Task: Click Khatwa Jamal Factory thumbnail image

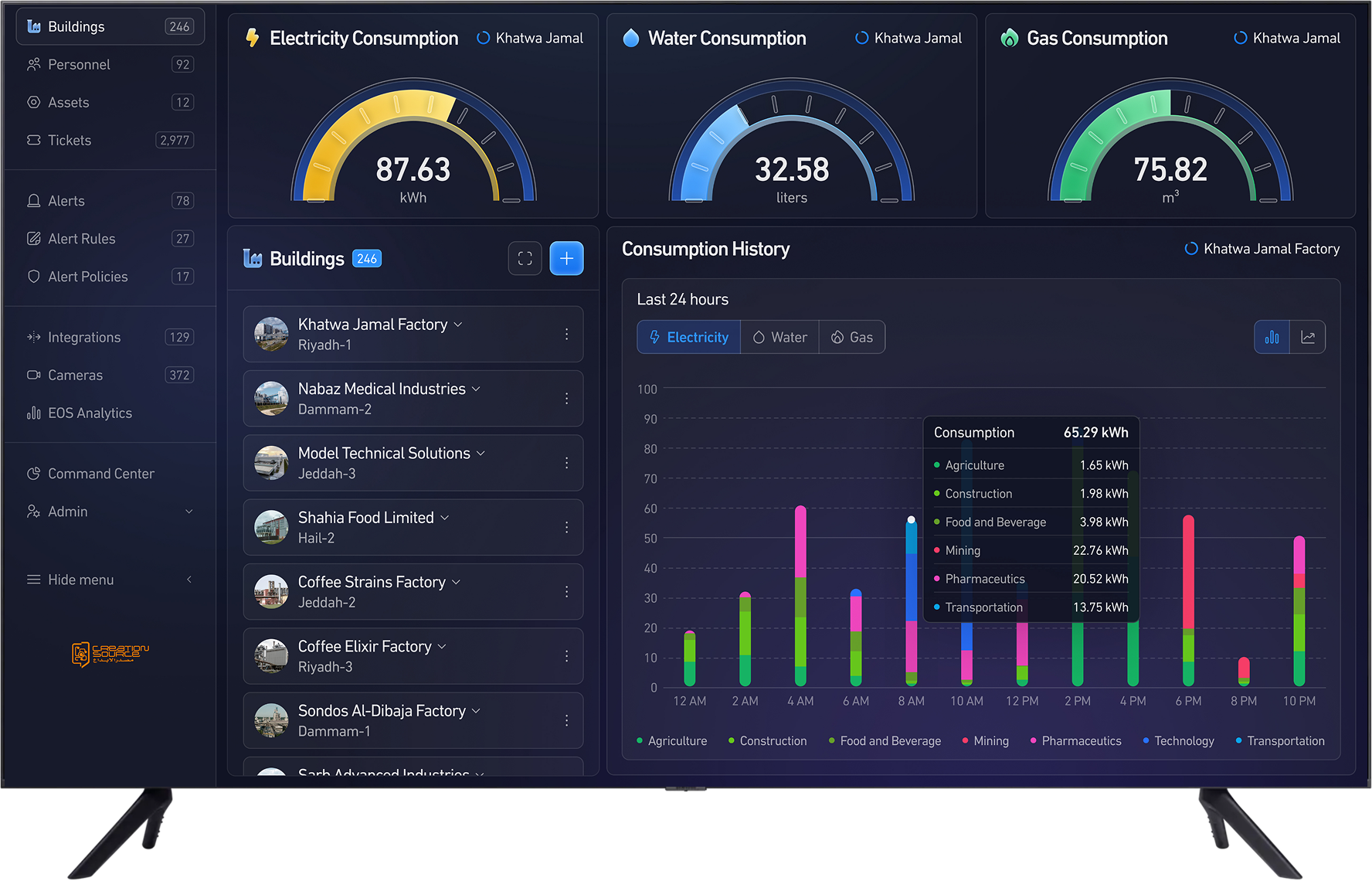Action: pyautogui.click(x=272, y=334)
